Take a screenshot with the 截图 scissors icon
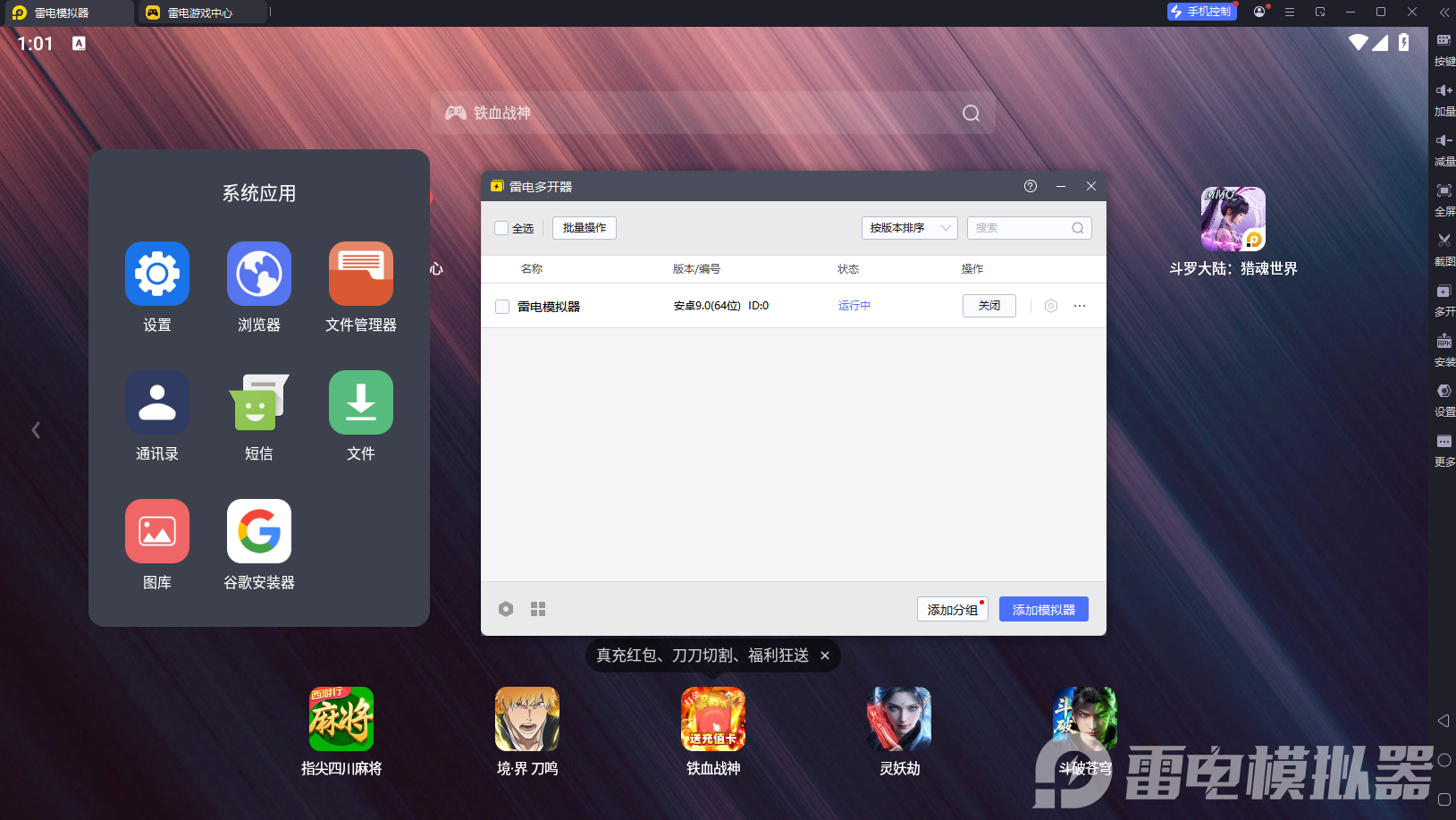The width and height of the screenshot is (1456, 820). point(1443,241)
